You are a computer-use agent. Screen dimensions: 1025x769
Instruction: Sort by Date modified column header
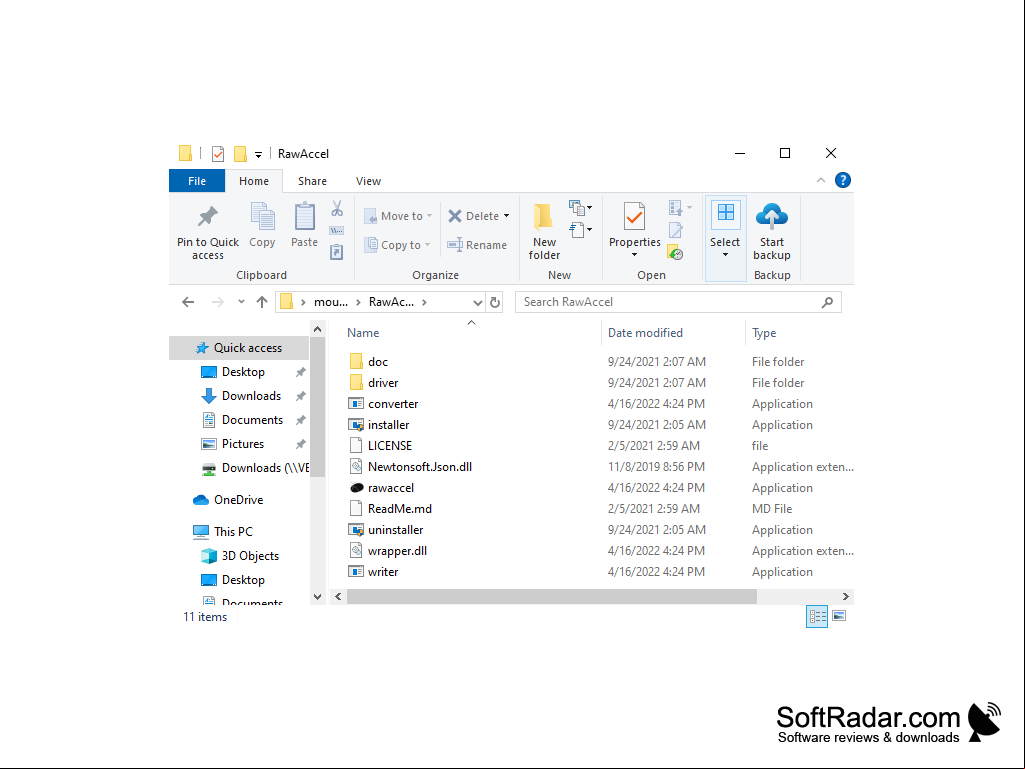(645, 333)
